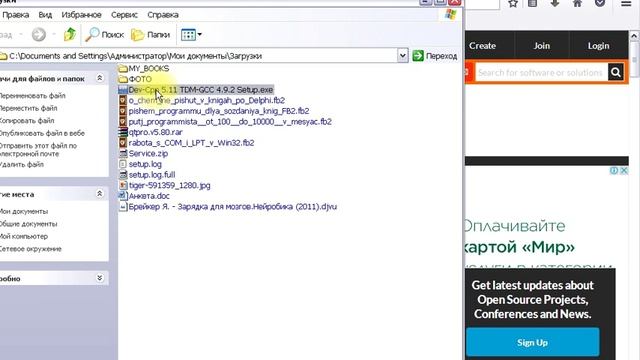The image size is (640, 360).
Task: Click Удалить файл task link
Action: (22, 164)
